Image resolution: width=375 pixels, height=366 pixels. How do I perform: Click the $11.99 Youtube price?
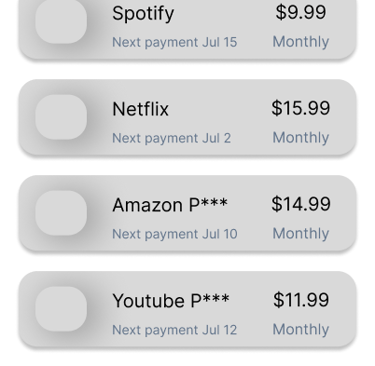[301, 300]
